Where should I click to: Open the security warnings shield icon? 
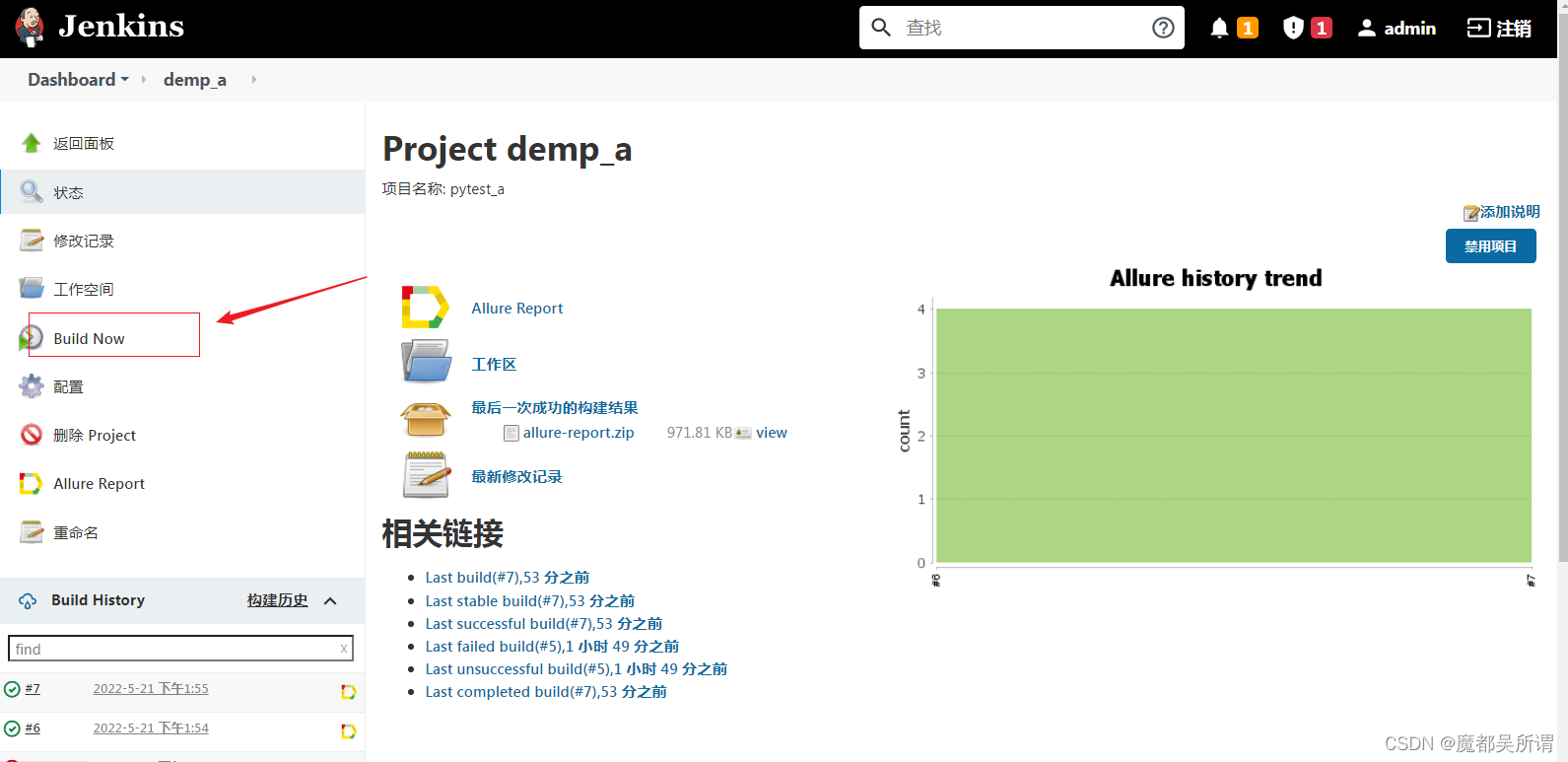[x=1293, y=28]
